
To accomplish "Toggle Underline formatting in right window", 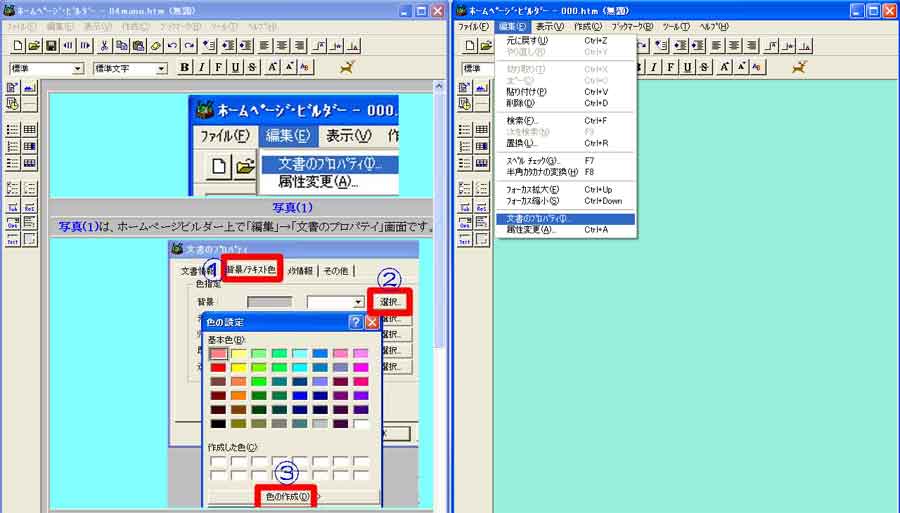I will 685,68.
